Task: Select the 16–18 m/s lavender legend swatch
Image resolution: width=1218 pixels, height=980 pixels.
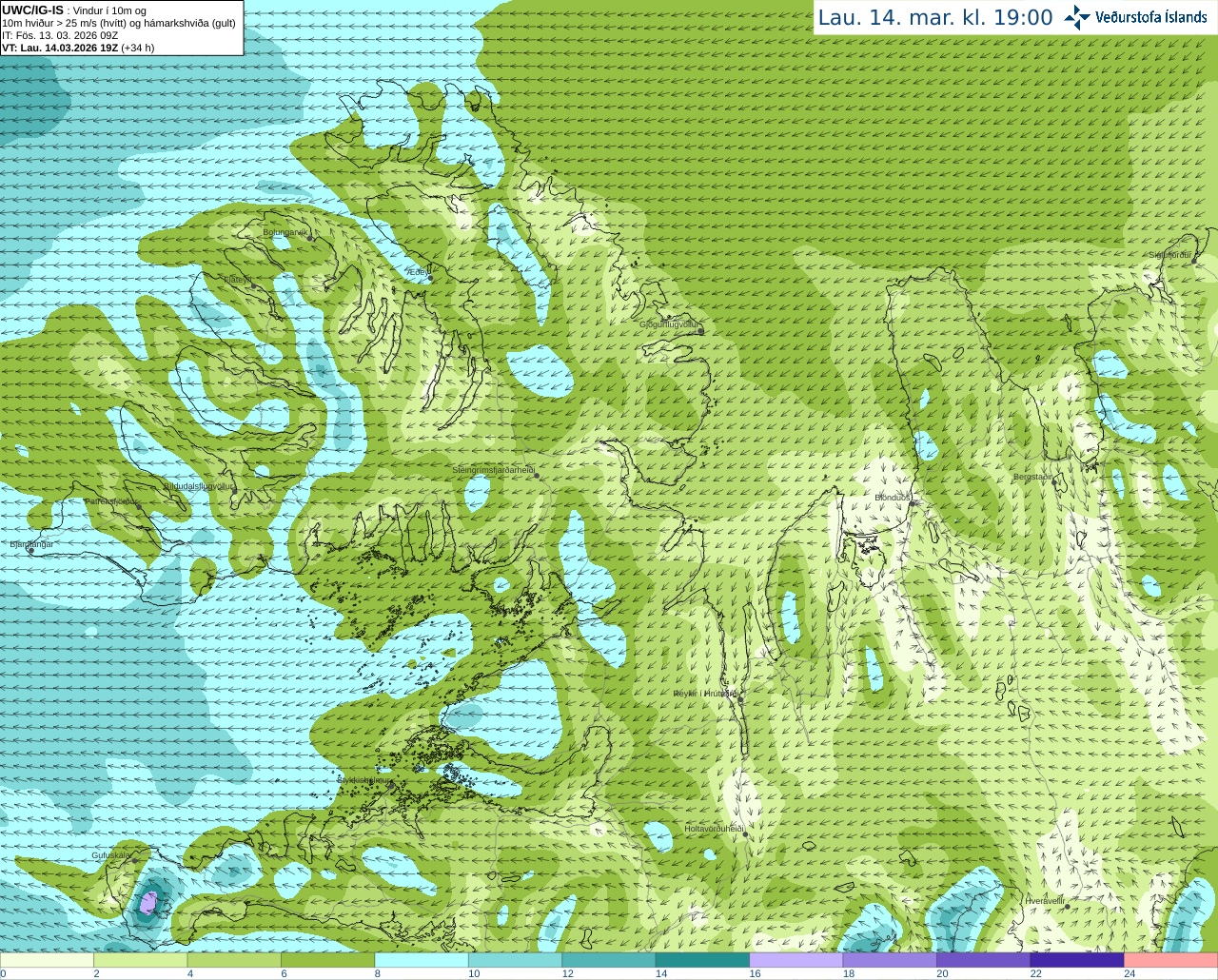Action: 796,960
